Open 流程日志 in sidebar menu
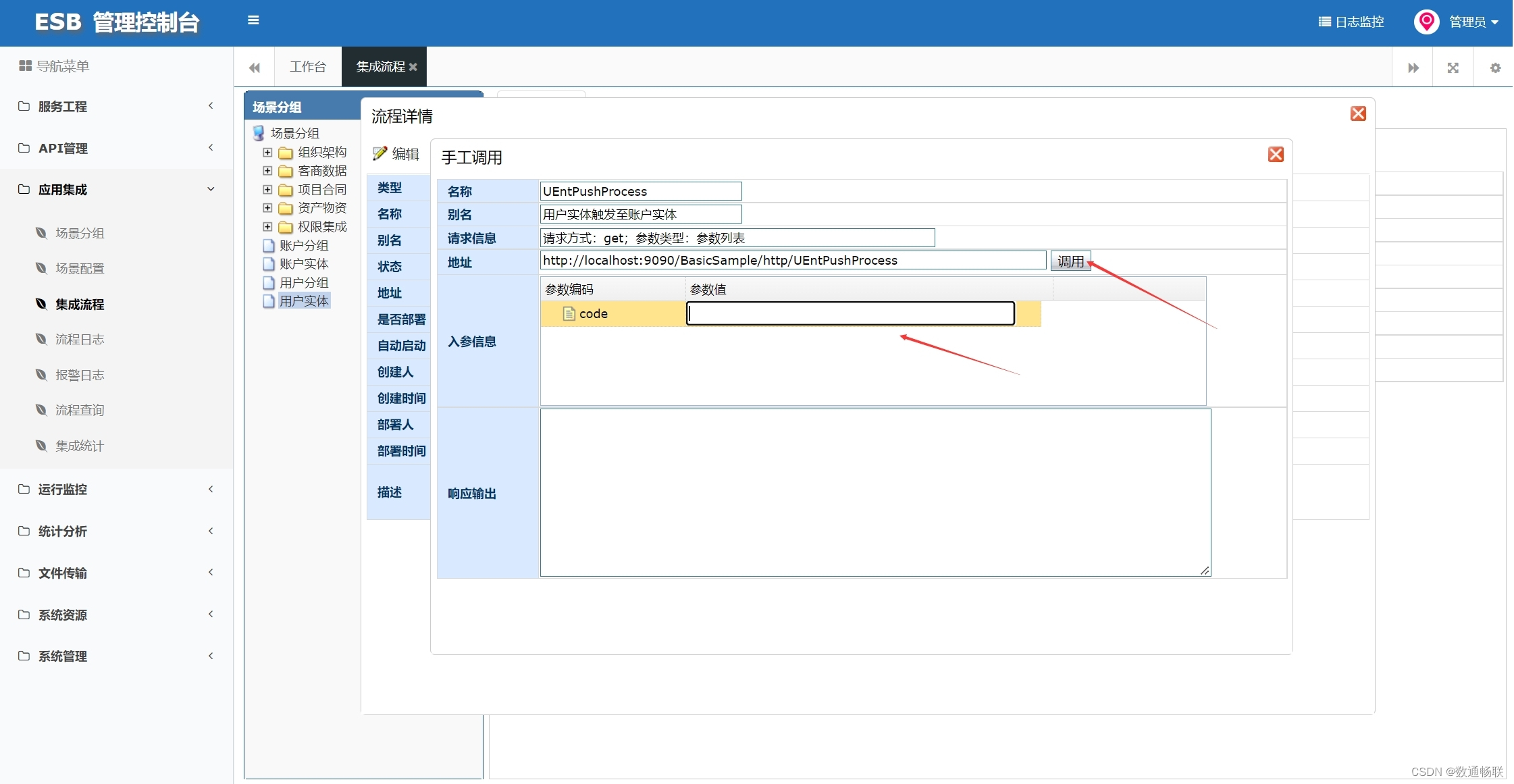This screenshot has width=1514, height=784. 80,340
